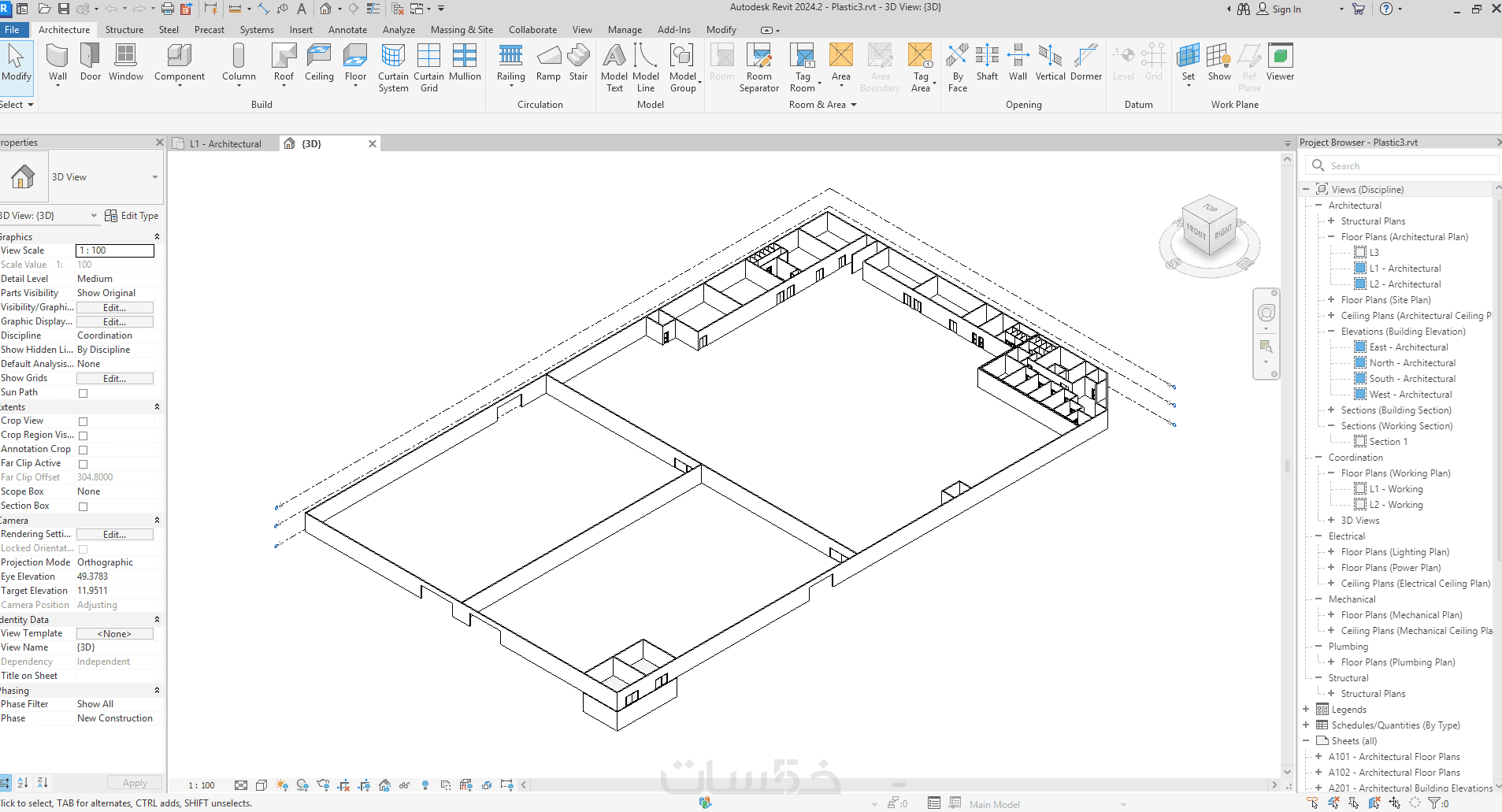Choose the Curtain Grid tool
The image size is (1502, 812).
tap(428, 68)
